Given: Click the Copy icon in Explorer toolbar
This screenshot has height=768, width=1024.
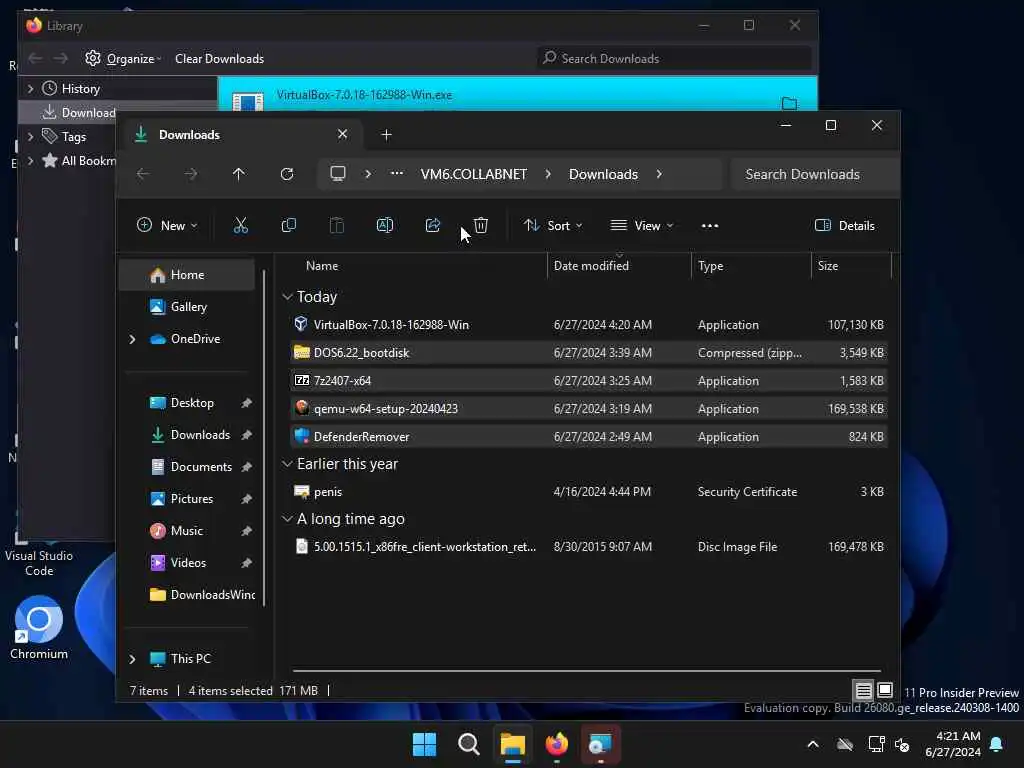Looking at the screenshot, I should [x=288, y=225].
